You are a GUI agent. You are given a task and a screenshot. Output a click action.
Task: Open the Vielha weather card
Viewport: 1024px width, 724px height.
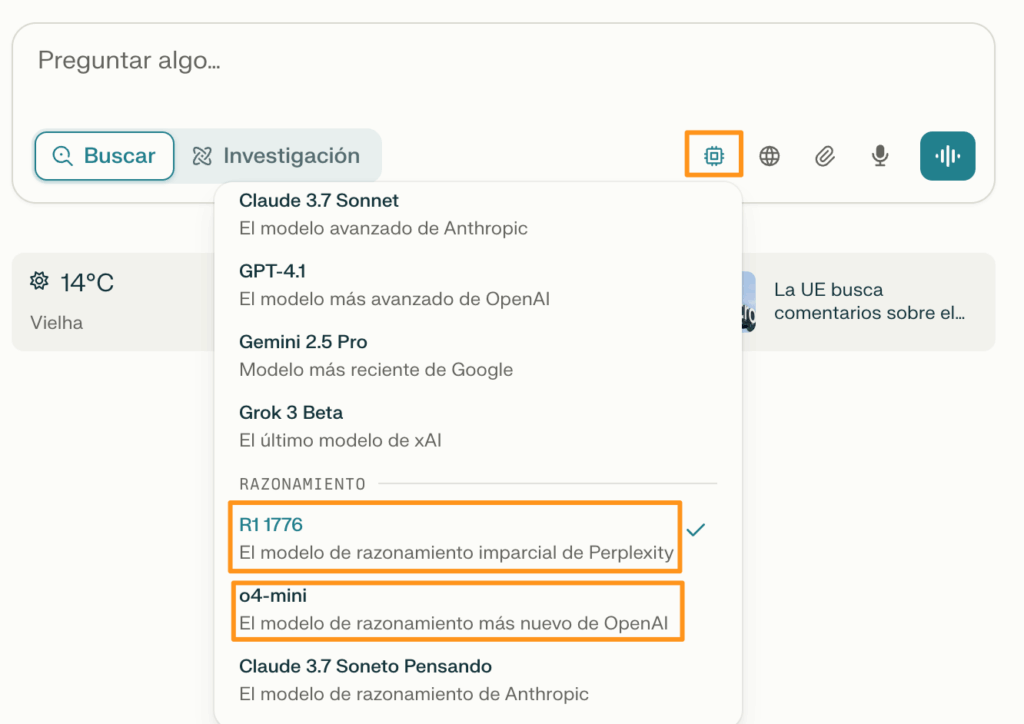point(114,302)
